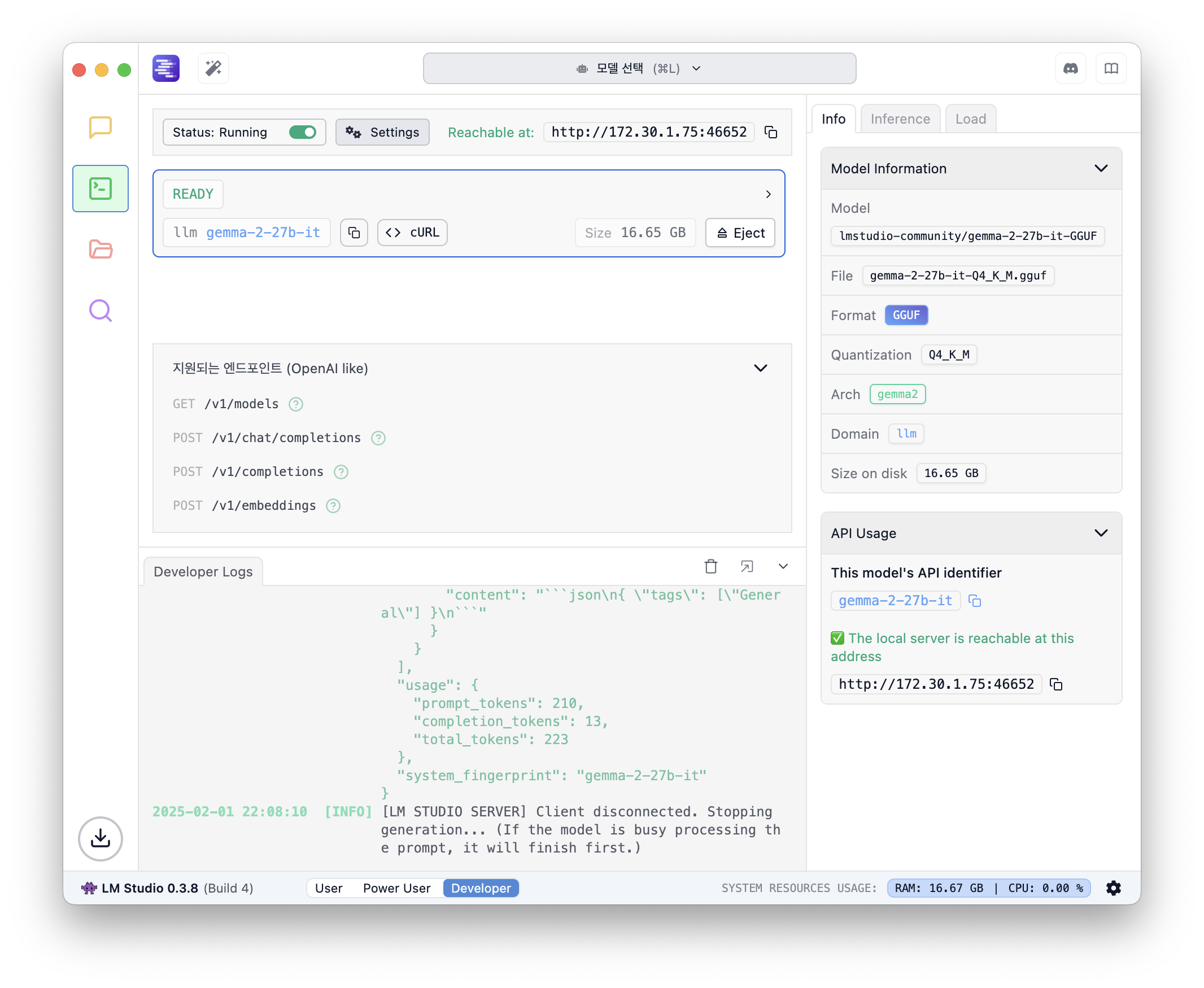1204x988 pixels.
Task: Switch to Power User mode
Action: (396, 888)
